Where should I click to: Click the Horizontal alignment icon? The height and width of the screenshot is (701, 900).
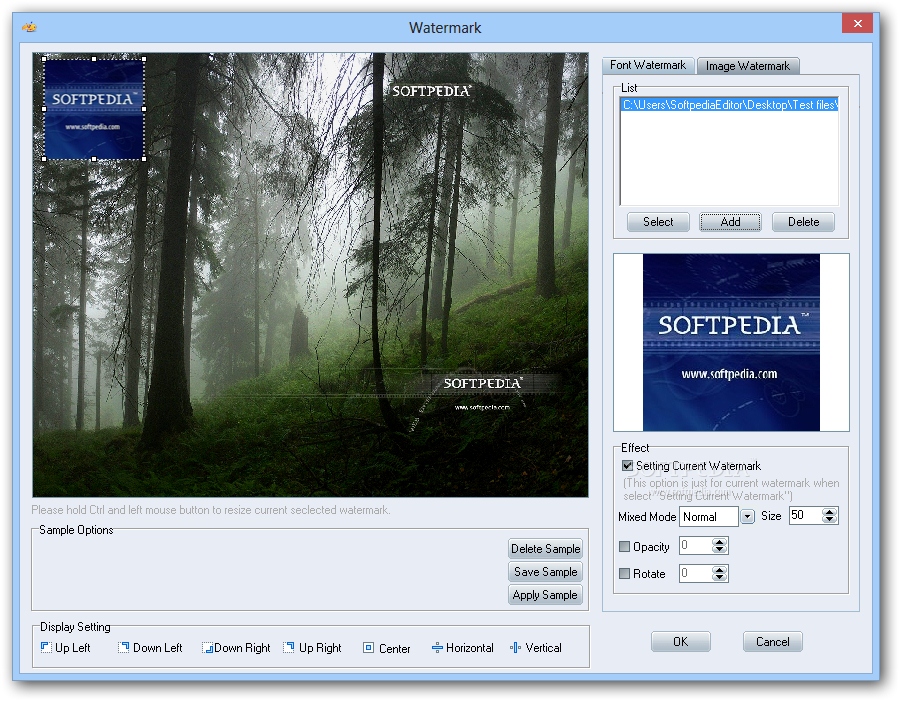click(x=437, y=648)
